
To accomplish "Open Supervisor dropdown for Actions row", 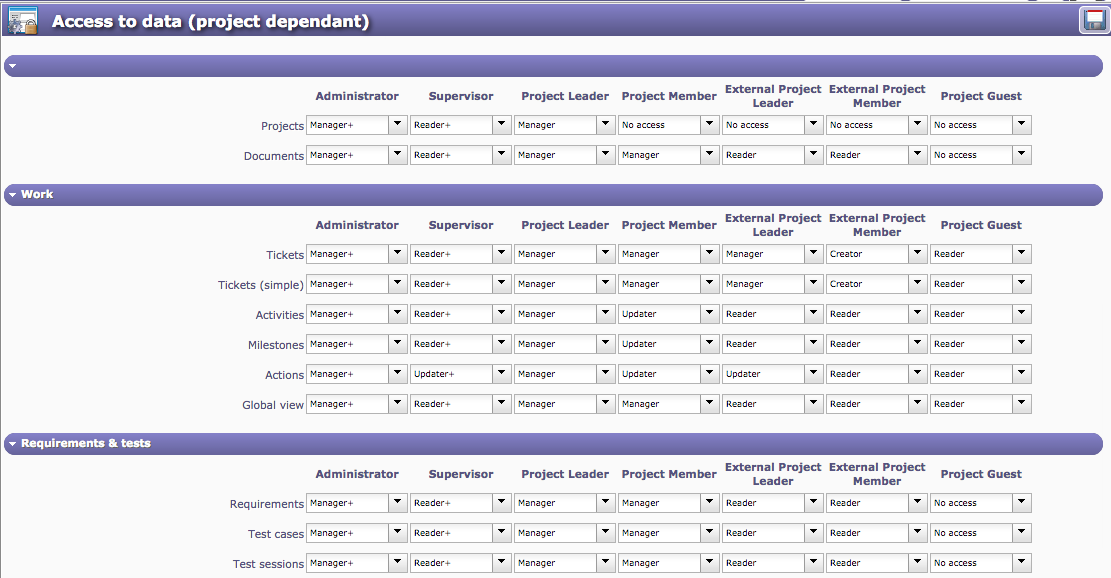I will pos(501,374).
